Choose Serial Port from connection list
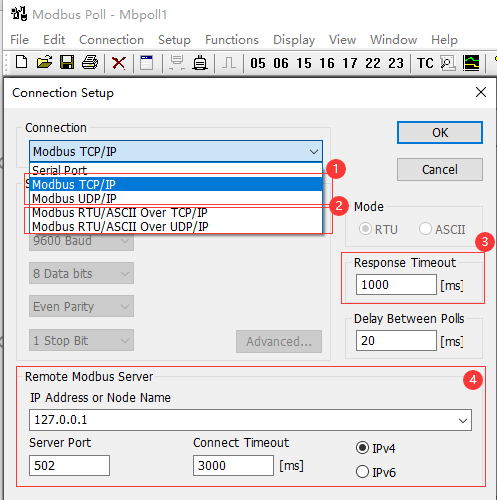The image size is (497, 500). [x=176, y=170]
